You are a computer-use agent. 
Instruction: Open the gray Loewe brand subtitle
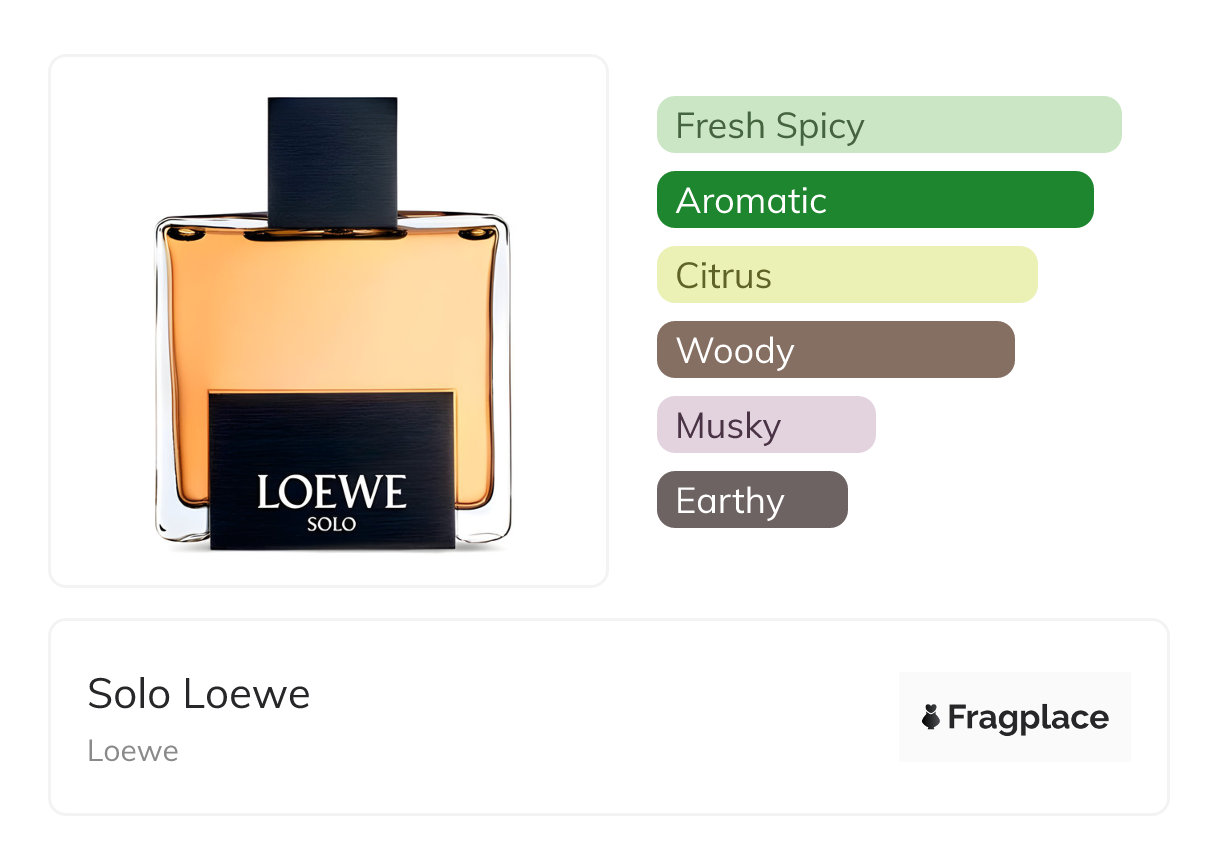(x=133, y=751)
